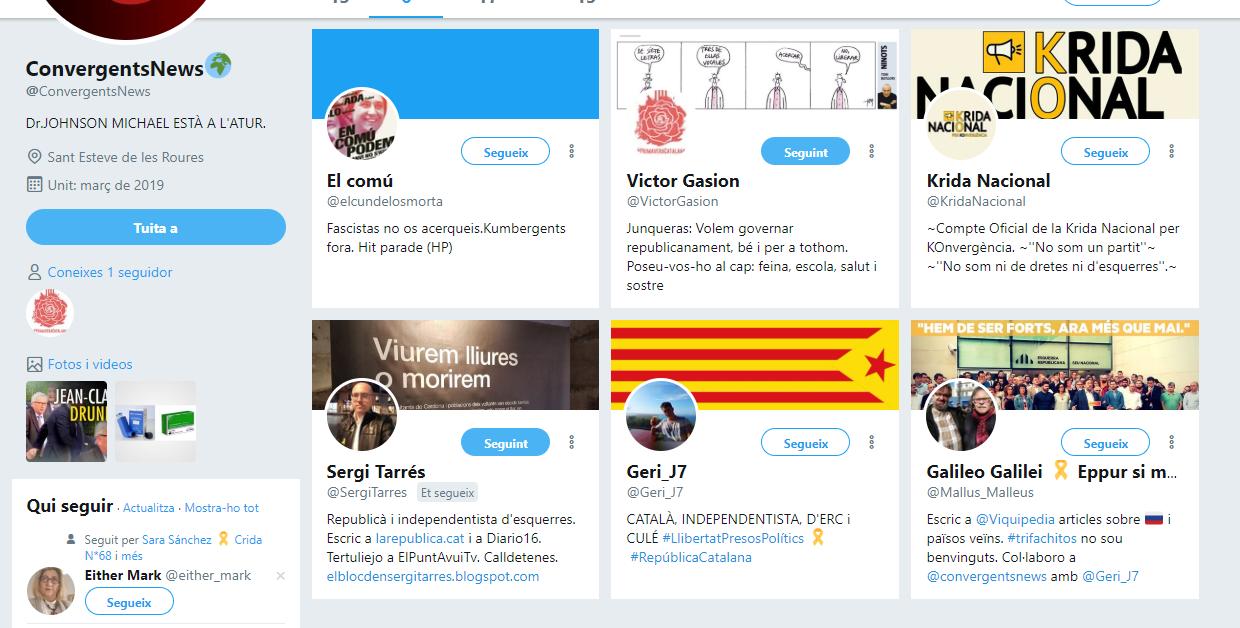Click the Tuita a button
1240x628 pixels.
tap(156, 227)
